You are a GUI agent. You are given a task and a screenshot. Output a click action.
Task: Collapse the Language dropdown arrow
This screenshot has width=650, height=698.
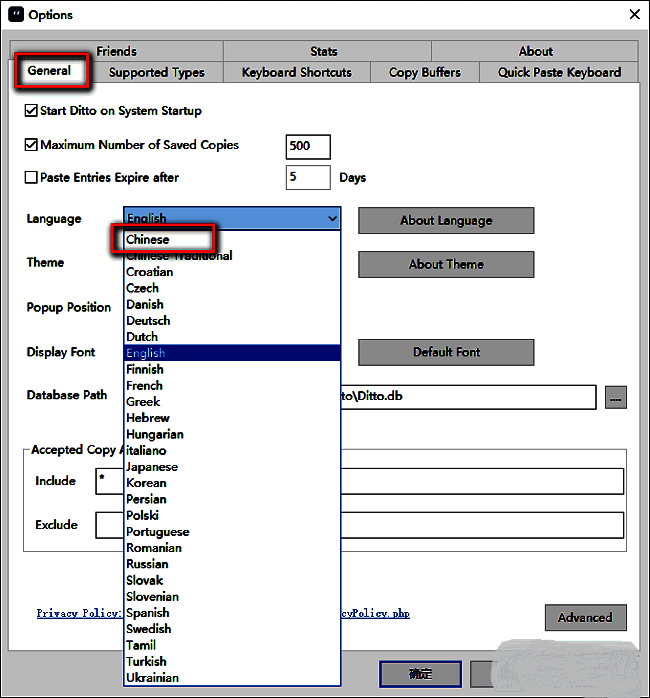(x=331, y=218)
